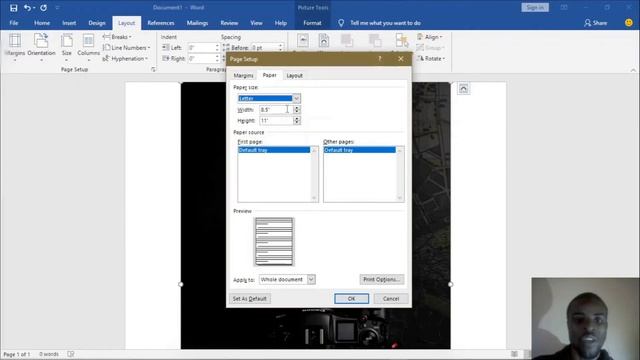Confirm Page Setup with OK
Screen dimensions: 640x360
pos(351,299)
